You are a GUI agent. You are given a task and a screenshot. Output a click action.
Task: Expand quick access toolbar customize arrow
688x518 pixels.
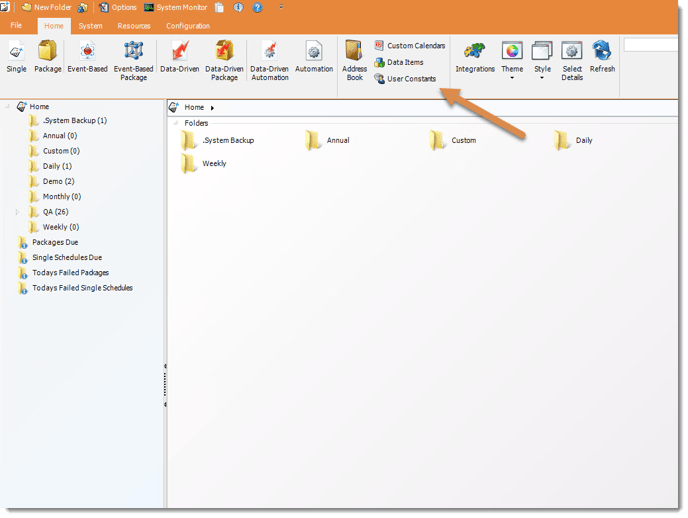[281, 7]
